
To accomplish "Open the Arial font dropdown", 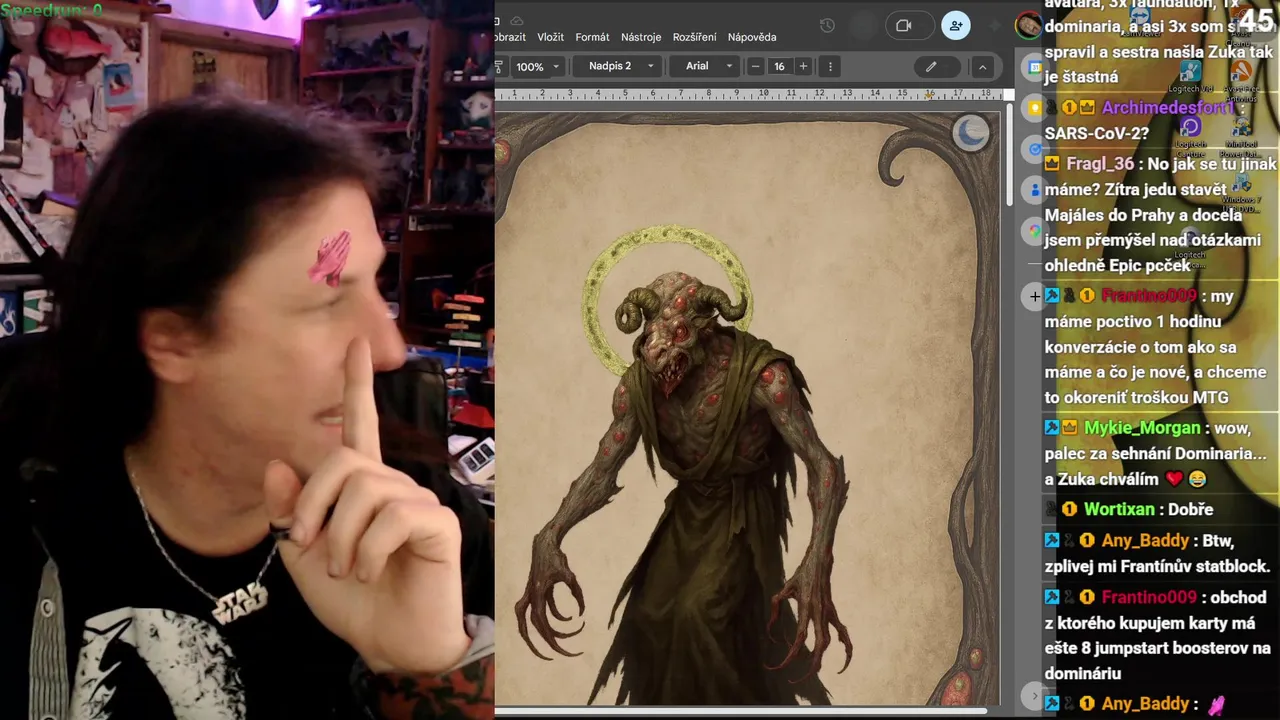I will (708, 66).
